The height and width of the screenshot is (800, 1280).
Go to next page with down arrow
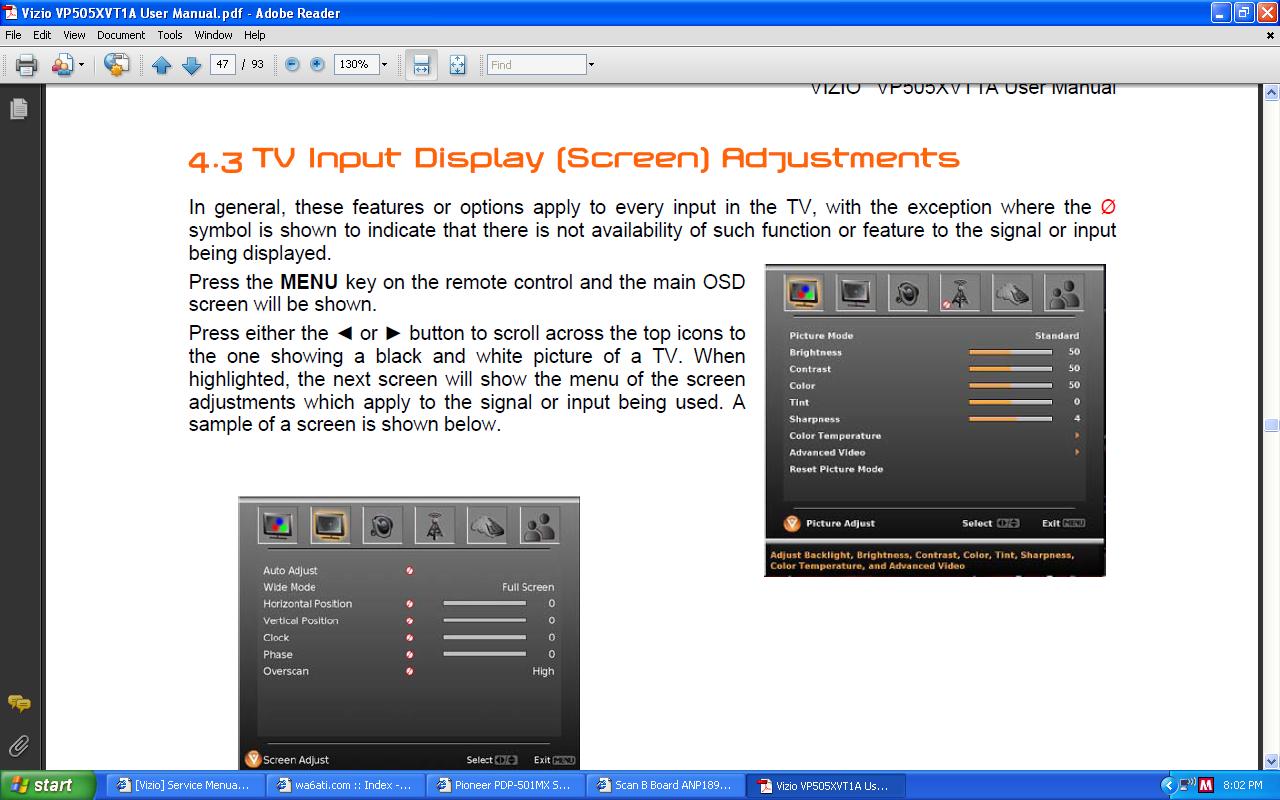click(192, 65)
